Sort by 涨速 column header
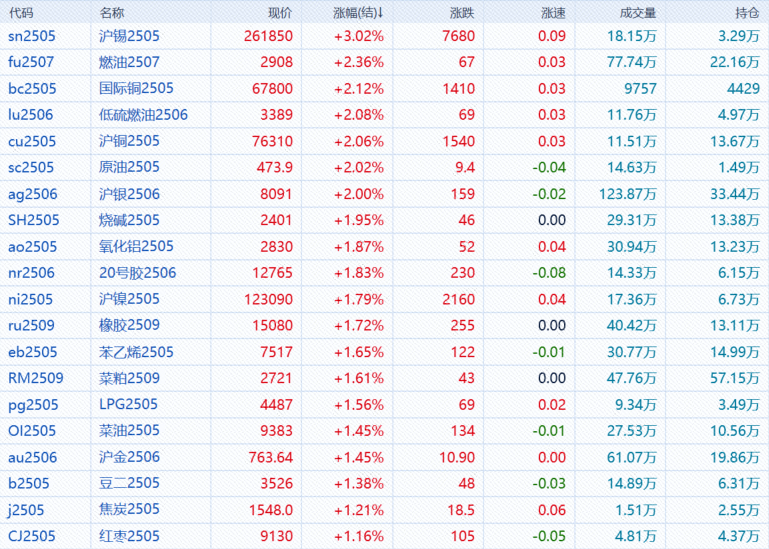Viewport: 769px width, 549px height. 552,13
